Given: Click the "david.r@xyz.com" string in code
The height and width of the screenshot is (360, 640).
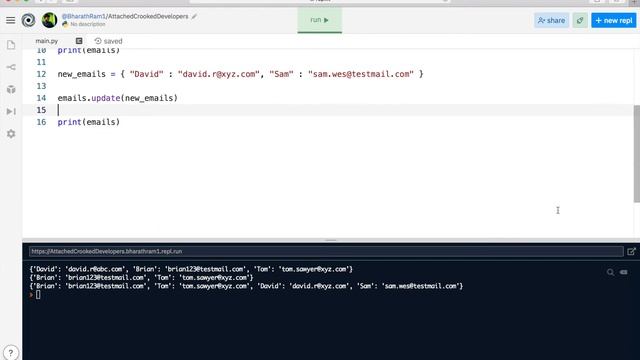Looking at the screenshot, I should [x=218, y=74].
